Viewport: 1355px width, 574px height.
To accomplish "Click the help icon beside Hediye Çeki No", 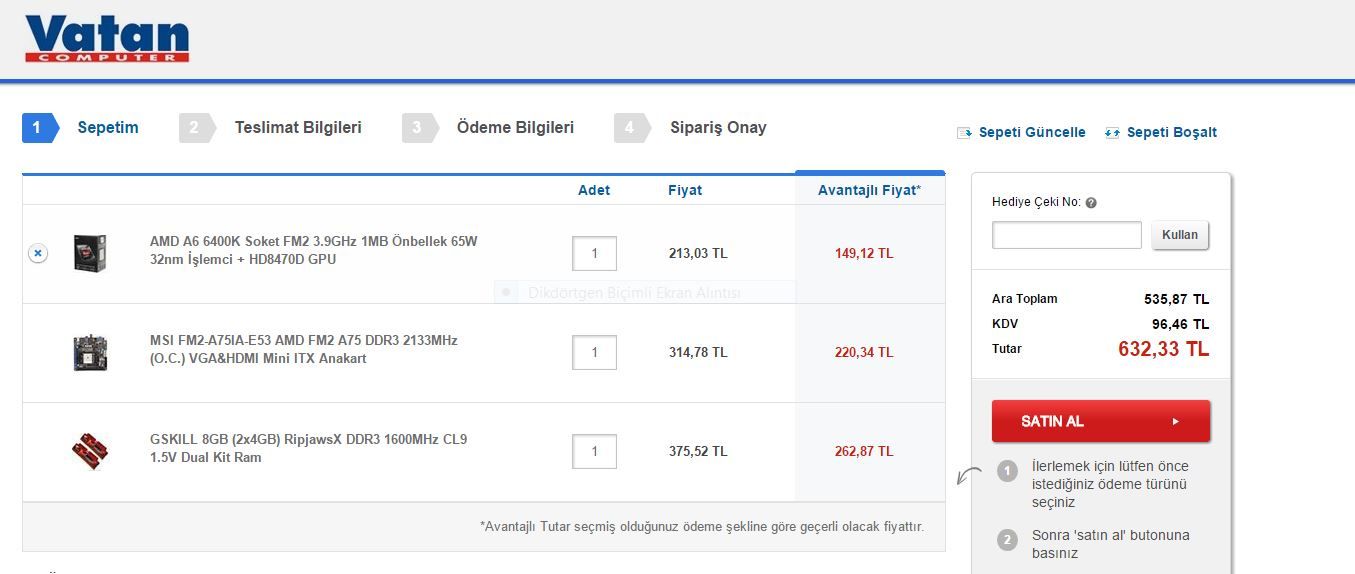I will click(1091, 203).
